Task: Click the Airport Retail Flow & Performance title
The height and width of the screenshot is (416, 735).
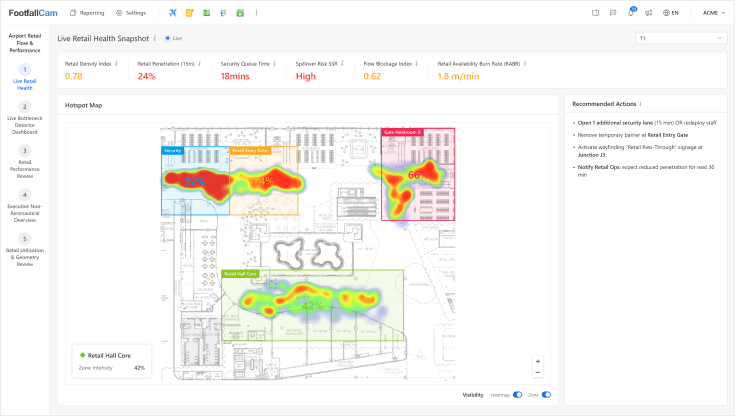Action: [x=25, y=43]
